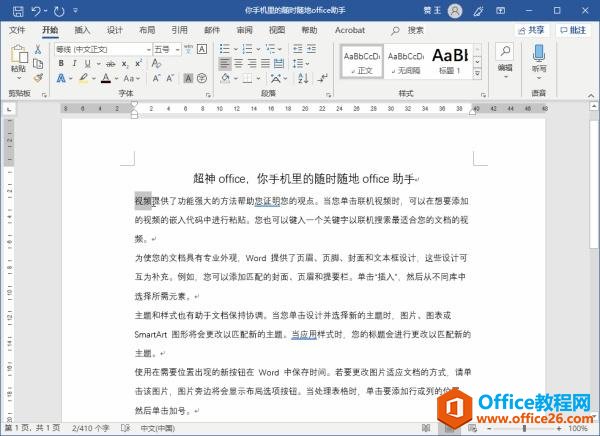Viewport: 600px width, 436px height.
Task: Click the enclosed character icon
Action: (202, 78)
